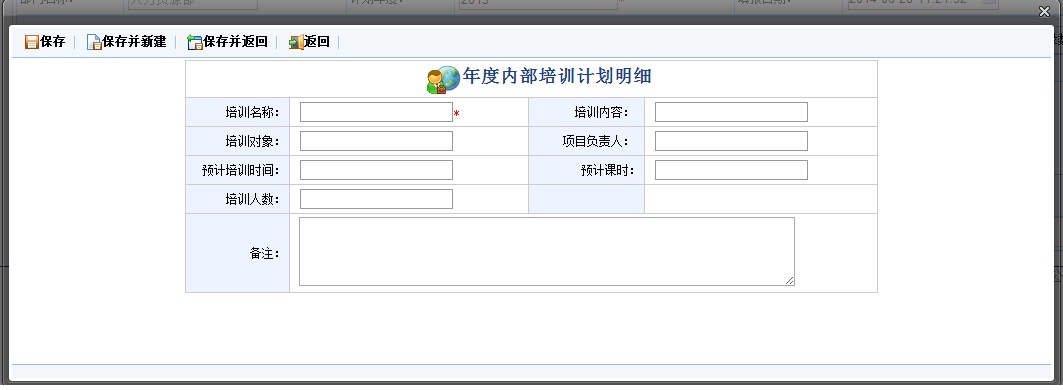
Task: Click the 培训对象 label
Action: pos(252,142)
